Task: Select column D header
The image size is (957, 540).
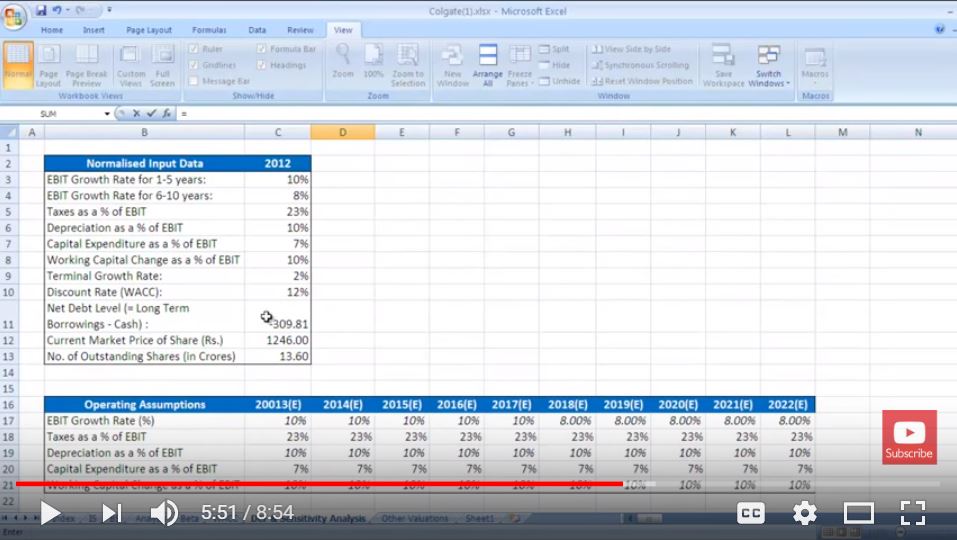Action: (x=342, y=132)
